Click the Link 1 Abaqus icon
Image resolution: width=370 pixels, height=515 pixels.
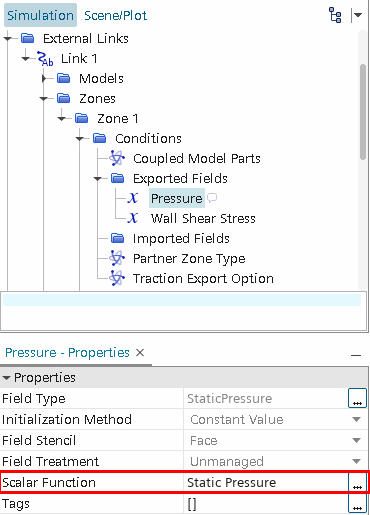(45, 59)
